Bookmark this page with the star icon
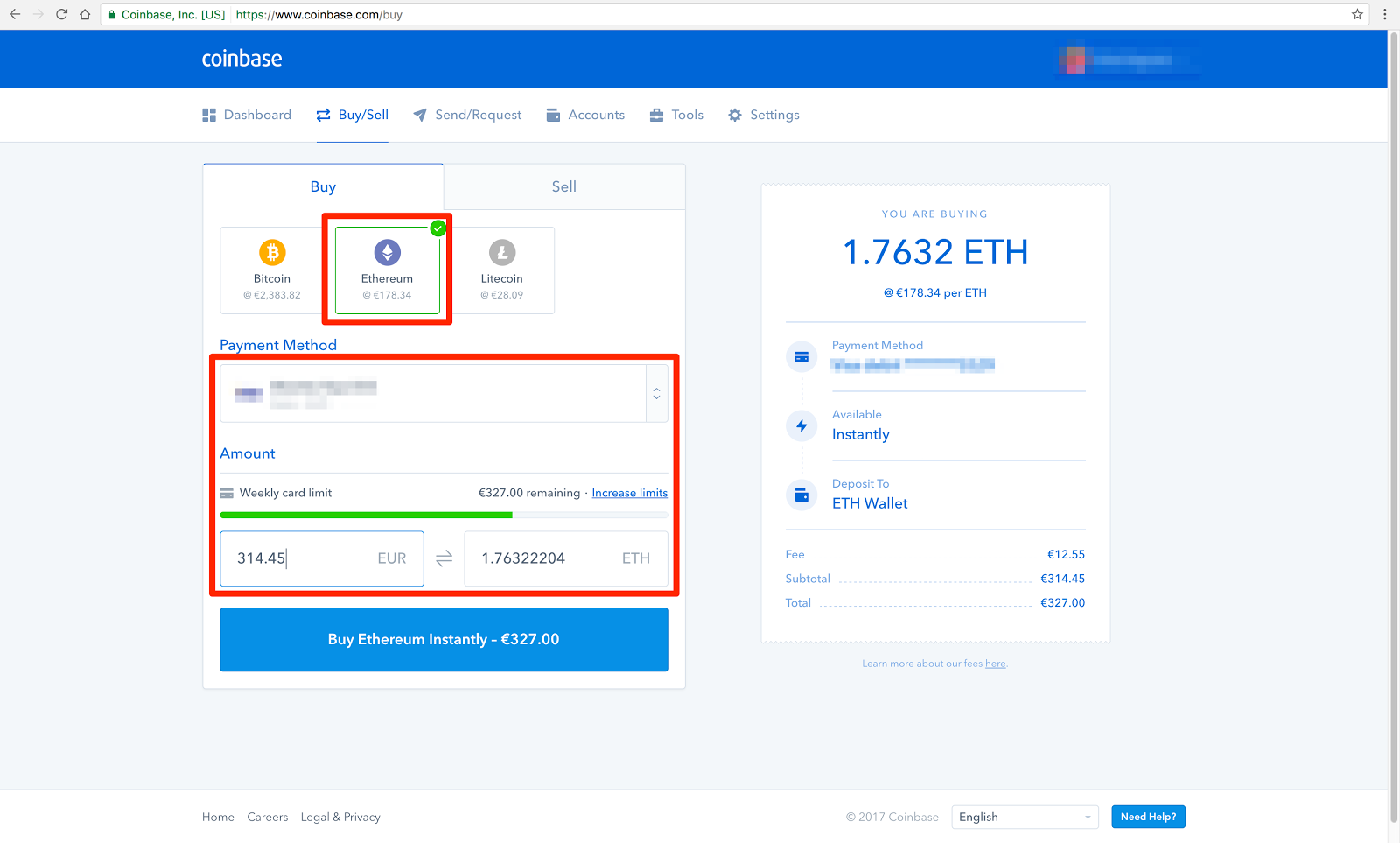1400x843 pixels. pos(1357,14)
